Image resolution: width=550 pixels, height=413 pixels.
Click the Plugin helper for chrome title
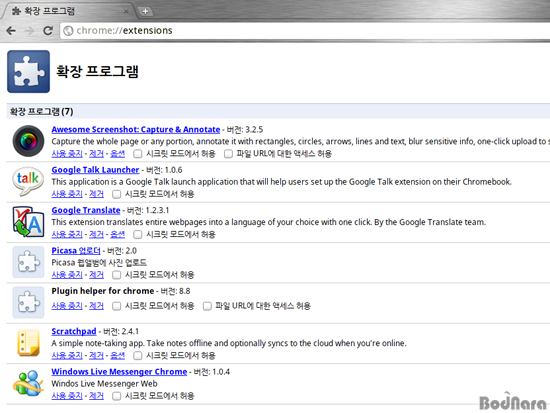(x=103, y=291)
